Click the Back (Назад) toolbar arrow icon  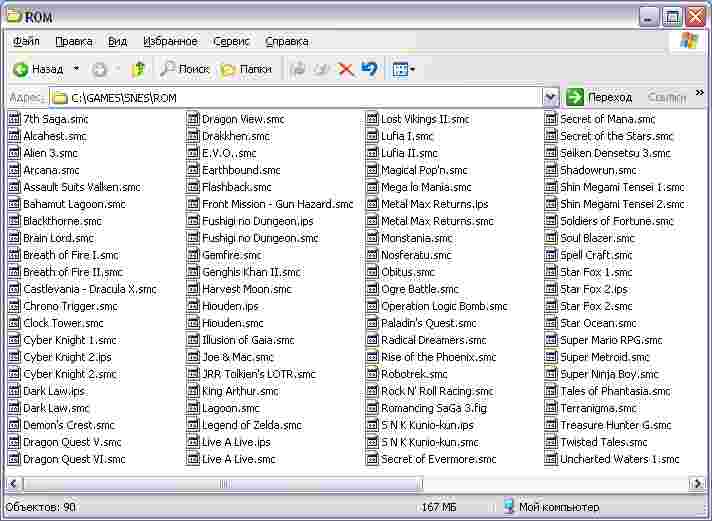click(x=20, y=69)
